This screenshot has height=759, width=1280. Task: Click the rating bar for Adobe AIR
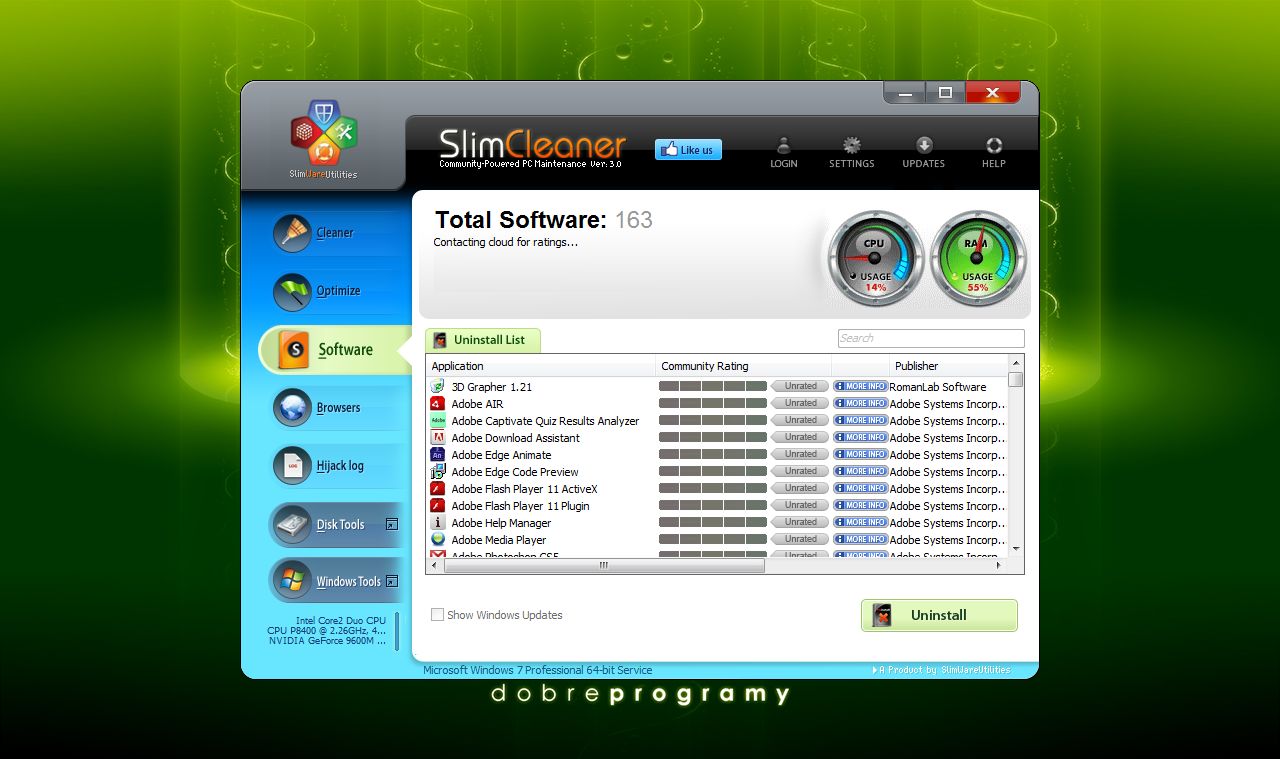[x=713, y=403]
